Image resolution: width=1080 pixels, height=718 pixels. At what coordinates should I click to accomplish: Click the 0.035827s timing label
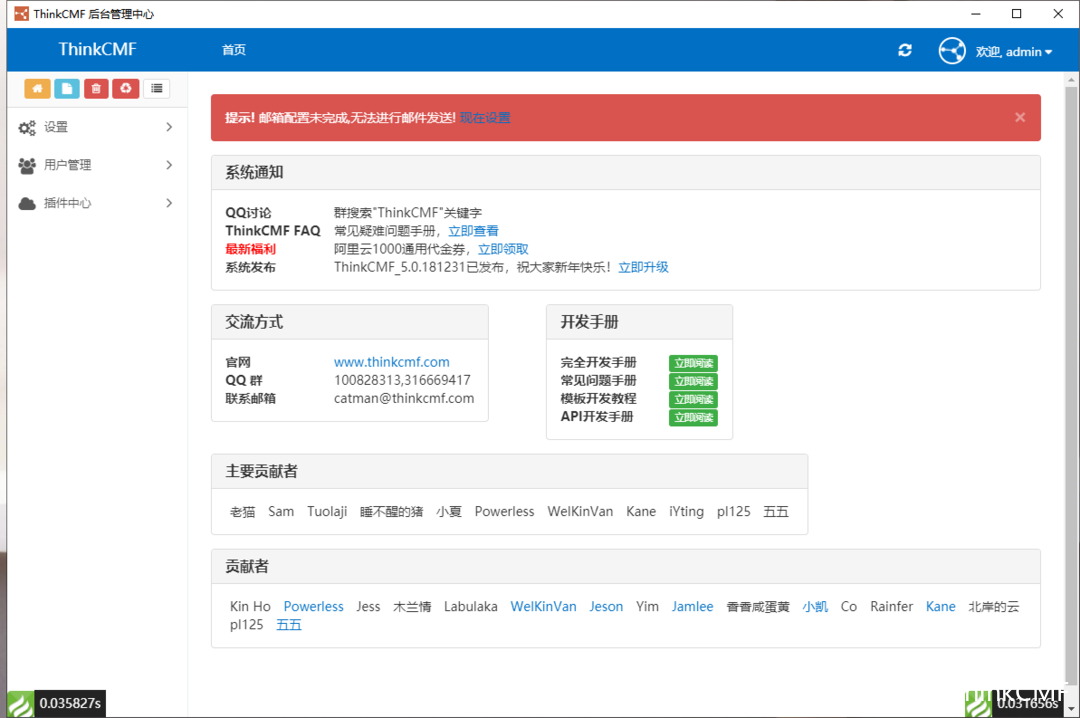pos(70,704)
